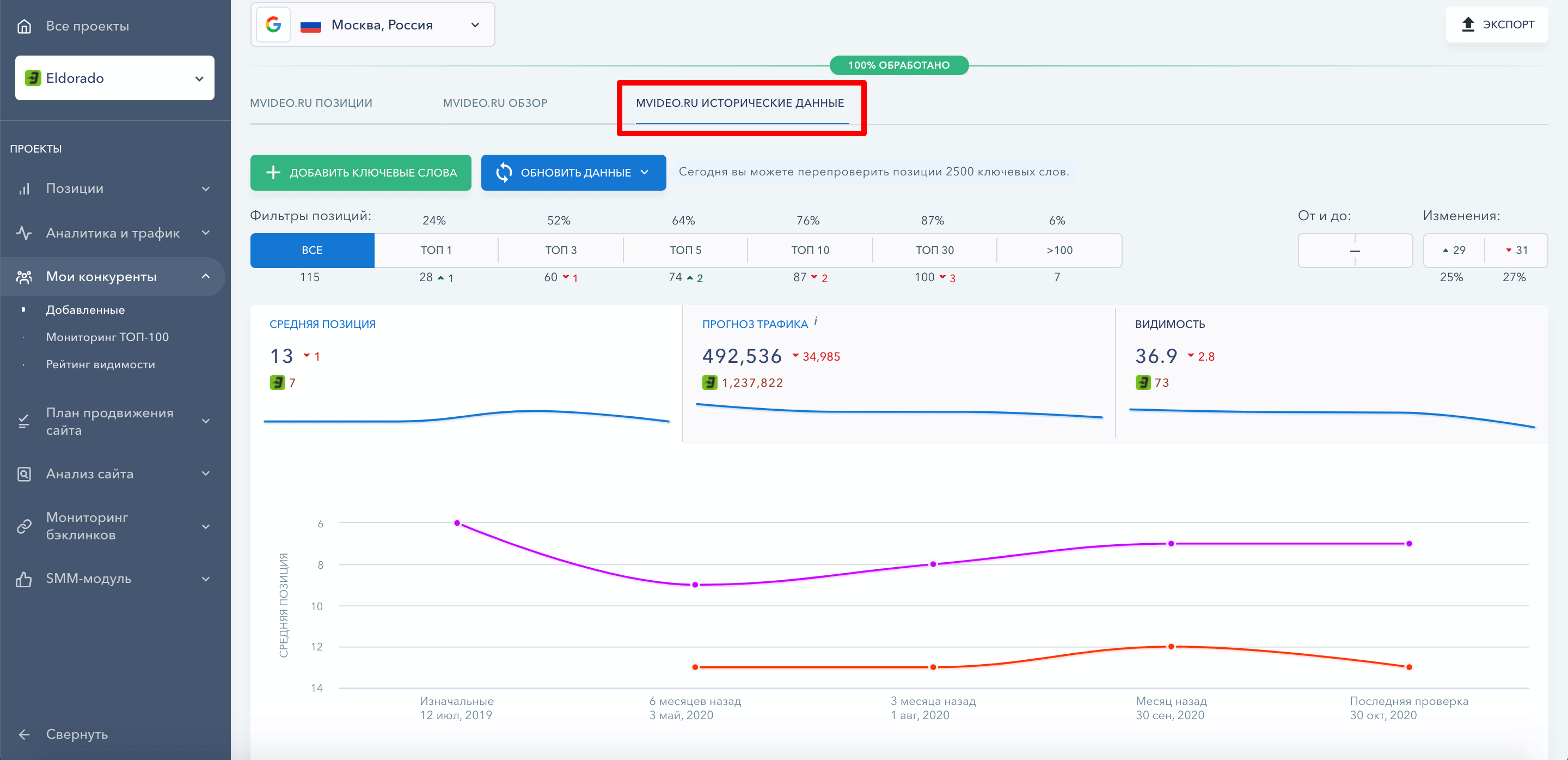This screenshot has width=1568, height=760.
Task: Expand the Анализ сайта section
Action: point(206,474)
